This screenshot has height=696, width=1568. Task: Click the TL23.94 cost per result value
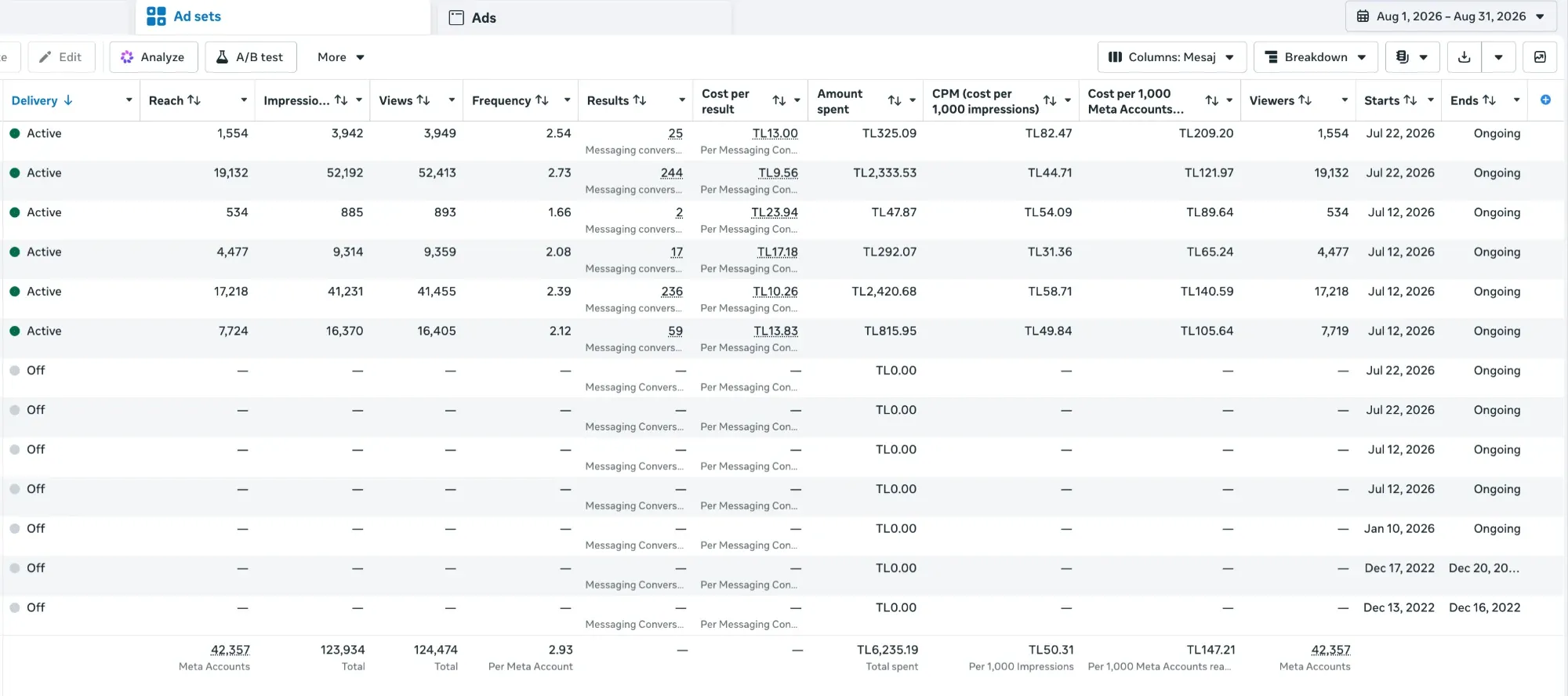click(775, 212)
